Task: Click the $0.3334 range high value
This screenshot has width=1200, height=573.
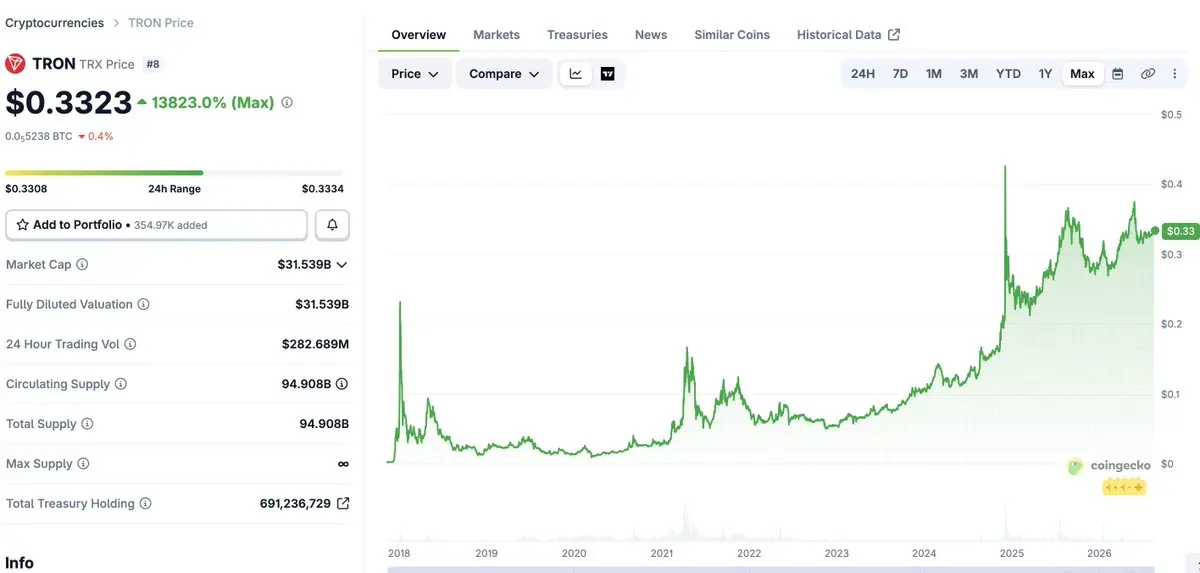Action: pyautogui.click(x=323, y=189)
